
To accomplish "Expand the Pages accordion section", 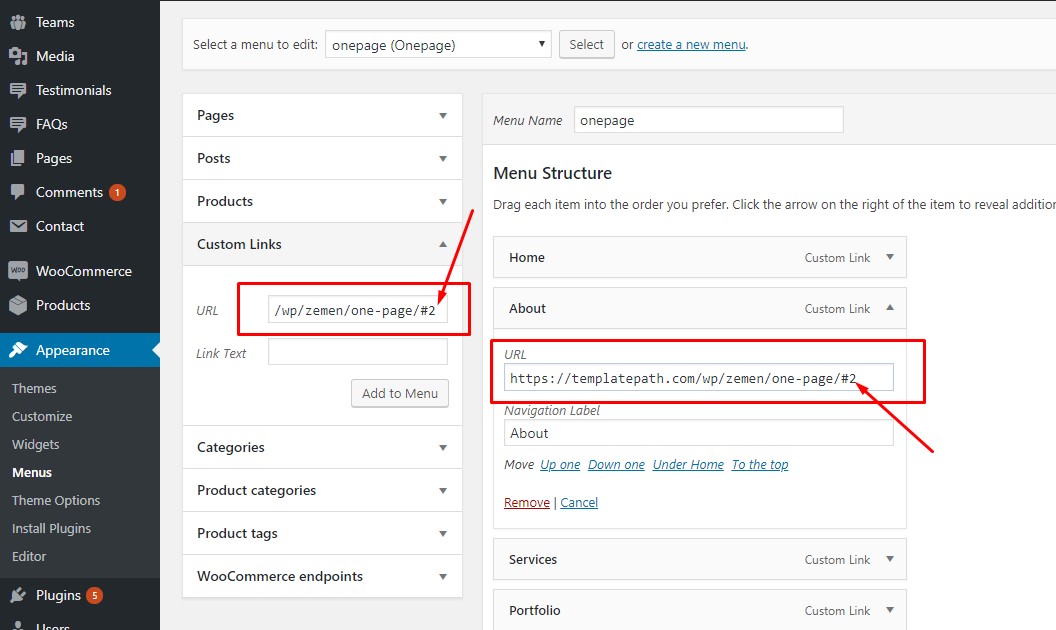I will click(x=443, y=116).
